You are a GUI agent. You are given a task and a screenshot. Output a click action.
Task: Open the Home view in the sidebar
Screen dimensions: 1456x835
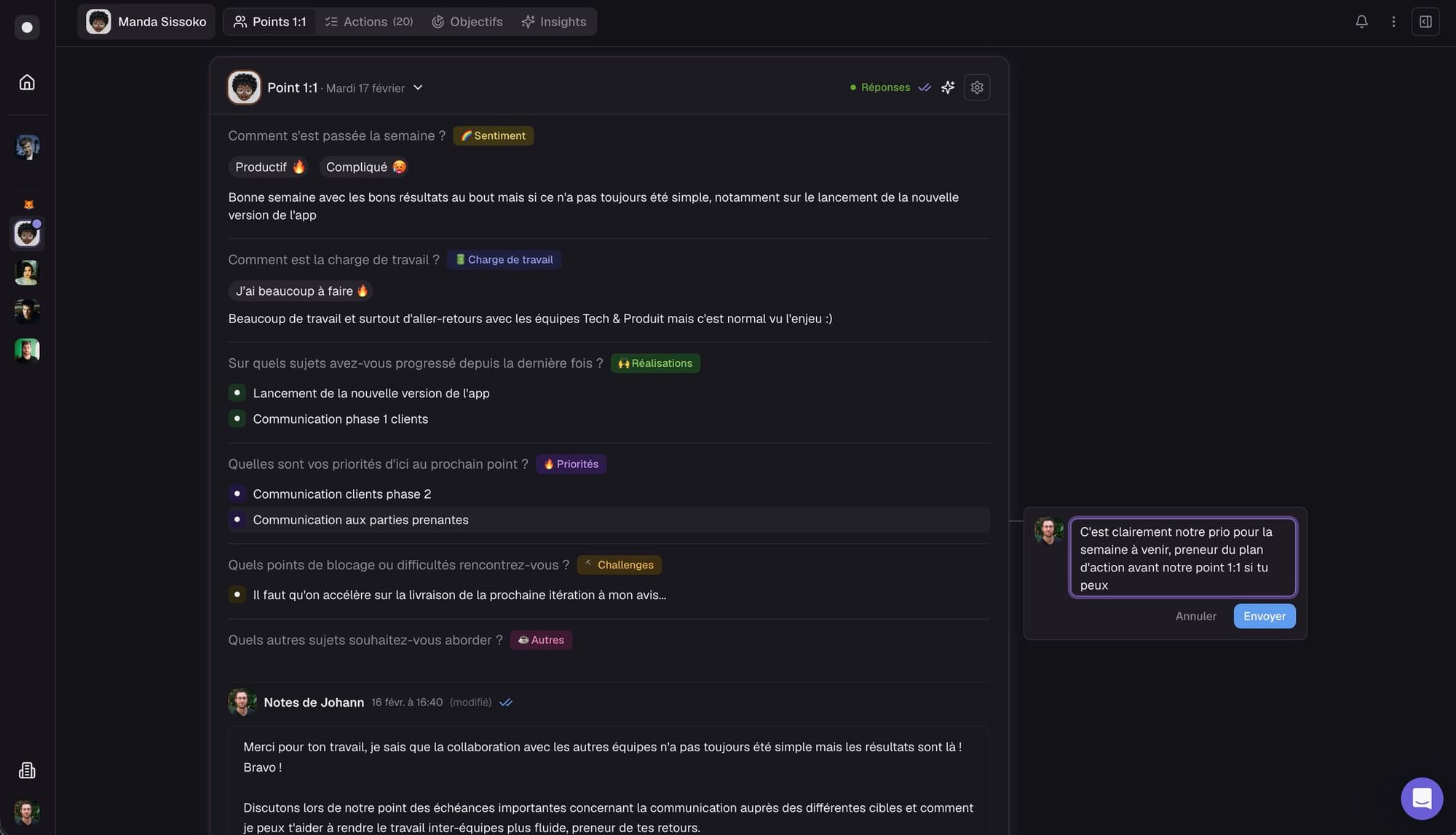tap(27, 82)
